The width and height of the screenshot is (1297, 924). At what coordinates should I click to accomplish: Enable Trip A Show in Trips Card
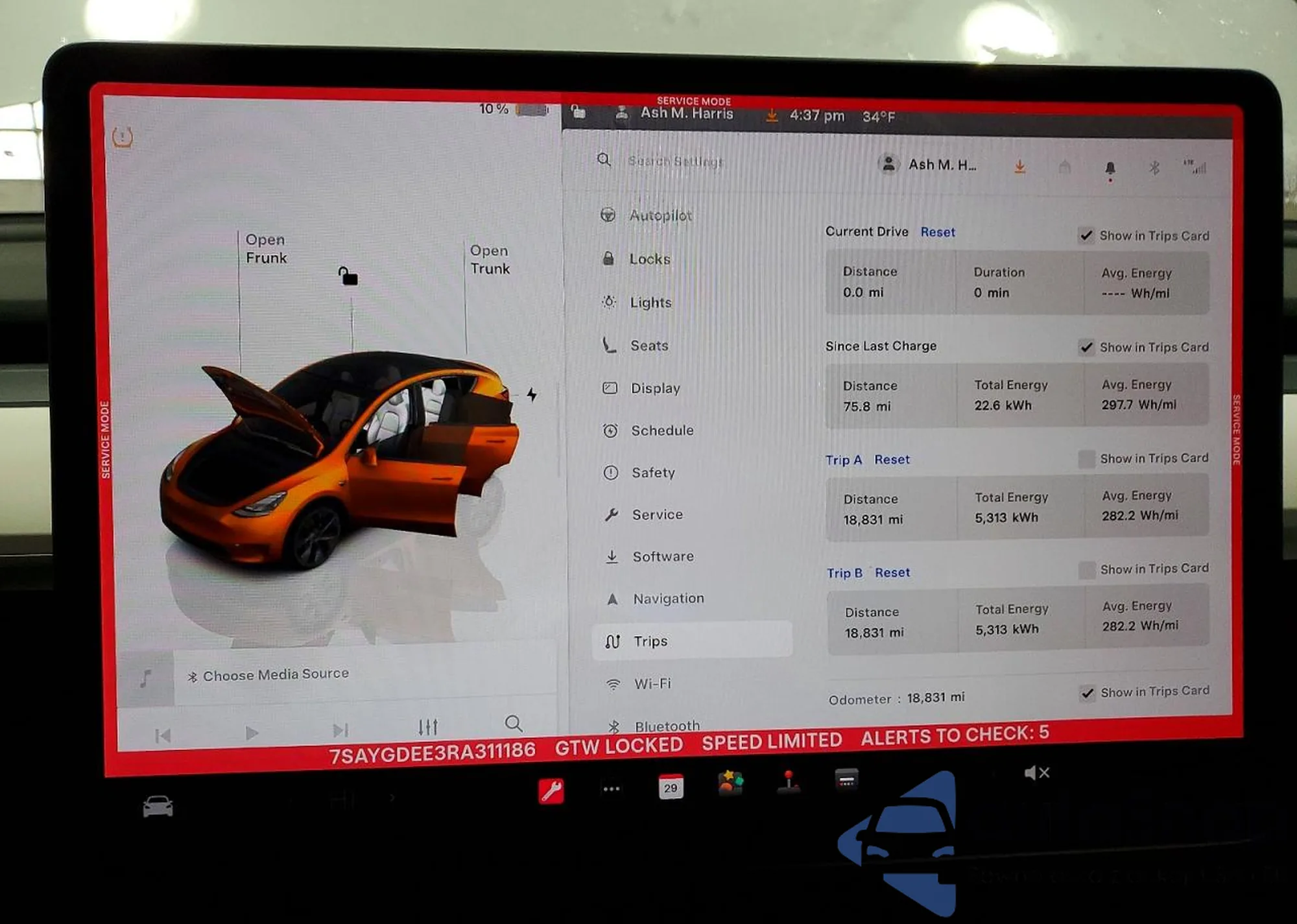[1086, 459]
